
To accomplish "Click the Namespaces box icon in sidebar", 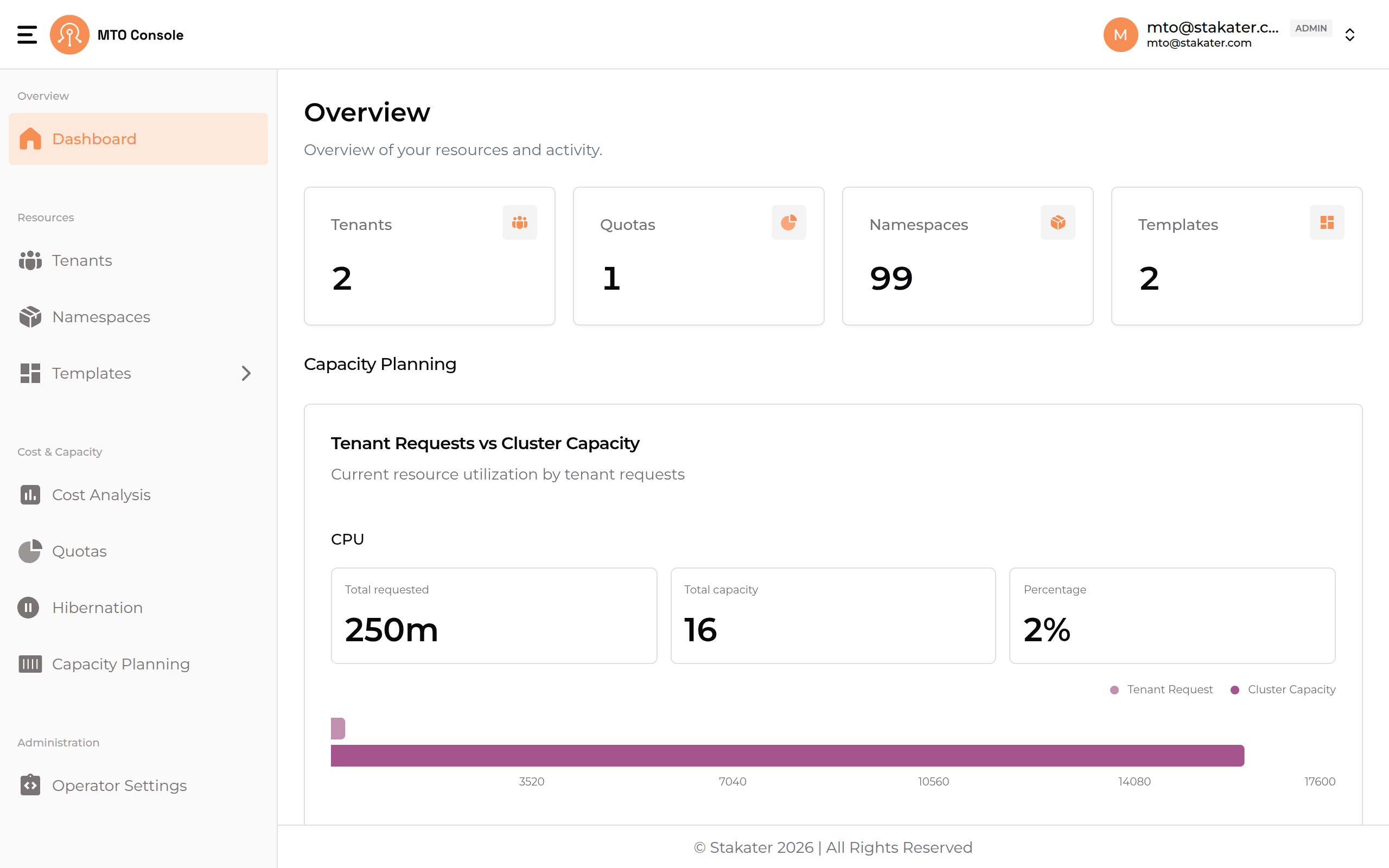I will pyautogui.click(x=30, y=317).
